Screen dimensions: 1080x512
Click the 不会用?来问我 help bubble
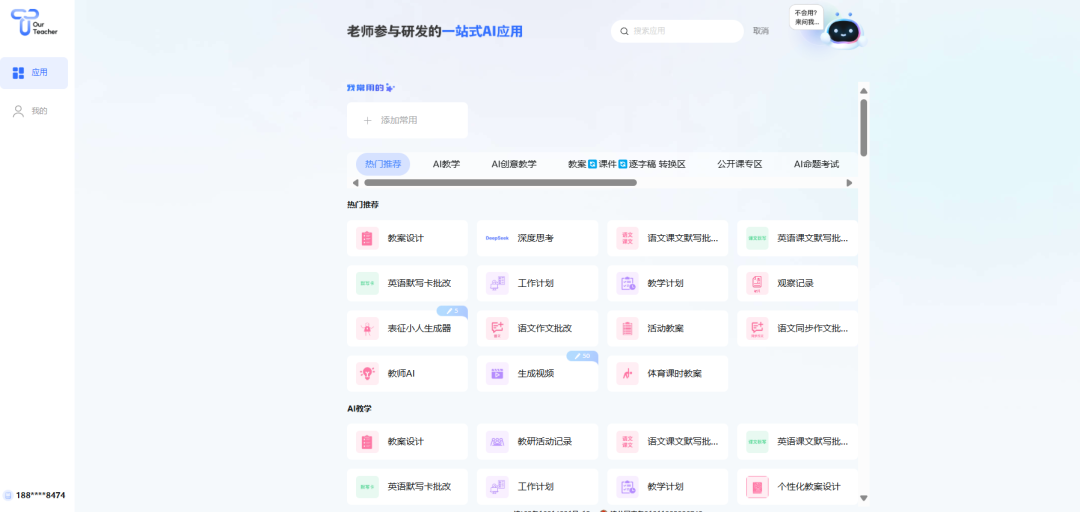point(806,17)
